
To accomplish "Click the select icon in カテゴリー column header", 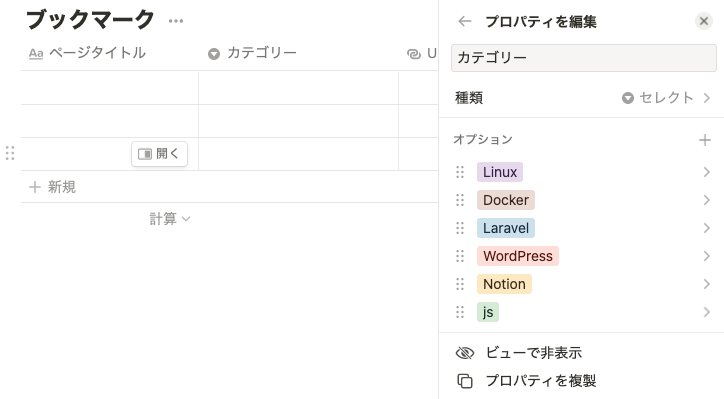I will coord(214,54).
